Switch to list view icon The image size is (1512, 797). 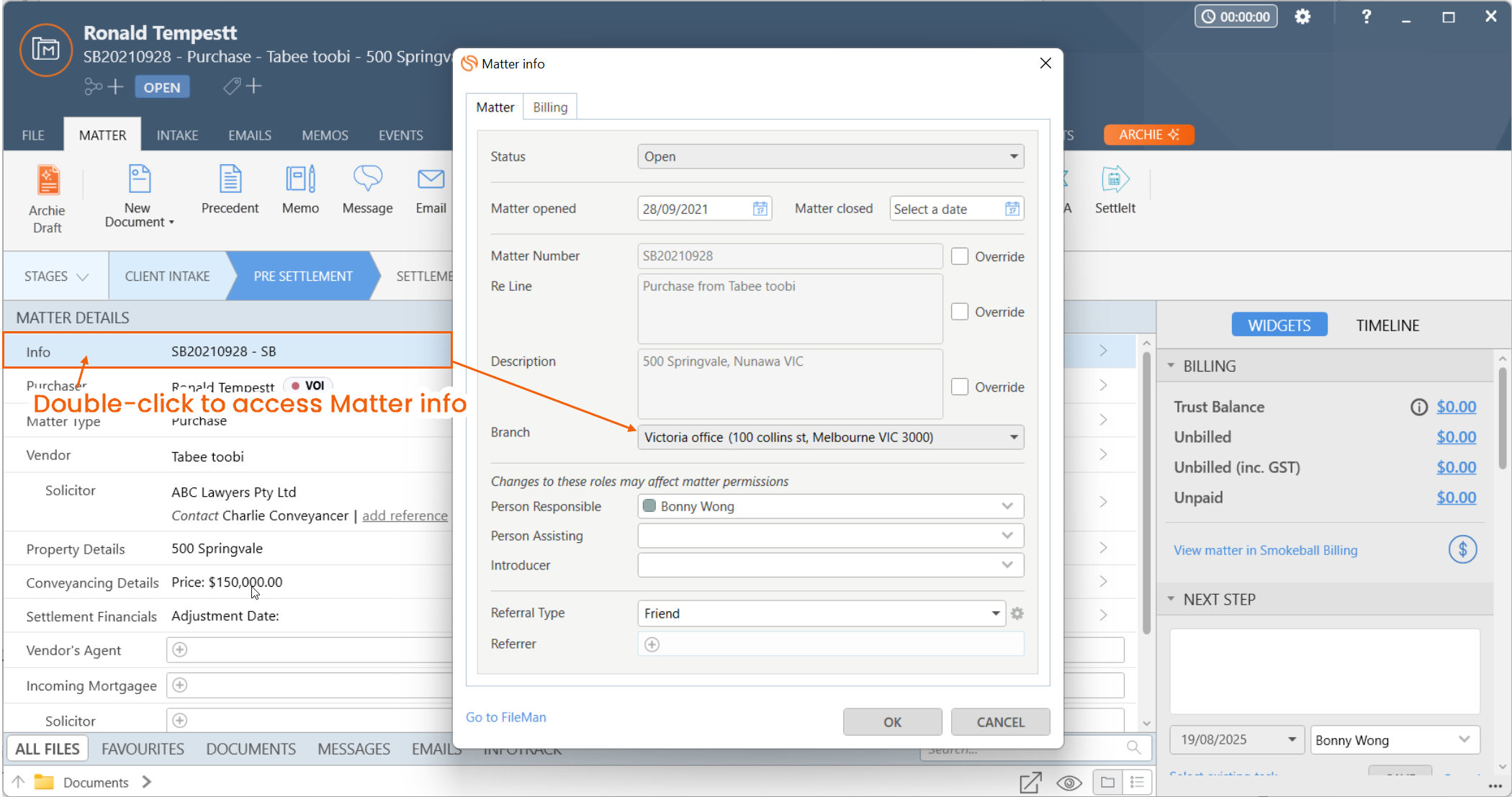(x=1138, y=783)
